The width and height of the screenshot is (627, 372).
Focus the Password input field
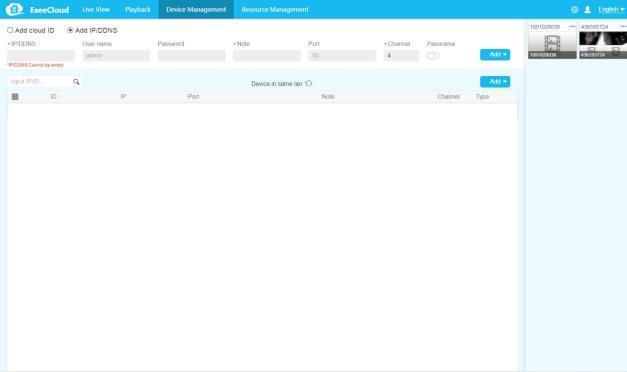point(192,56)
